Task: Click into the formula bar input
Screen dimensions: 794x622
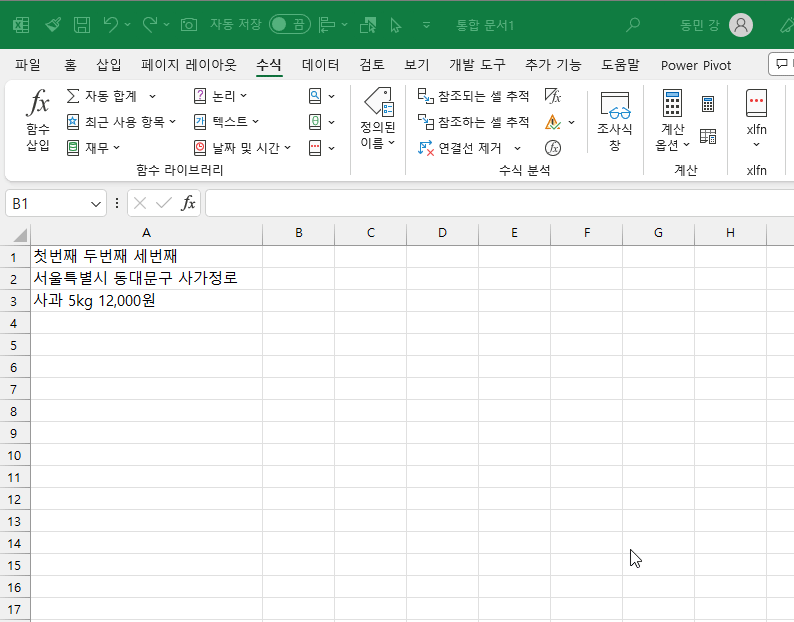Action: pyautogui.click(x=500, y=203)
